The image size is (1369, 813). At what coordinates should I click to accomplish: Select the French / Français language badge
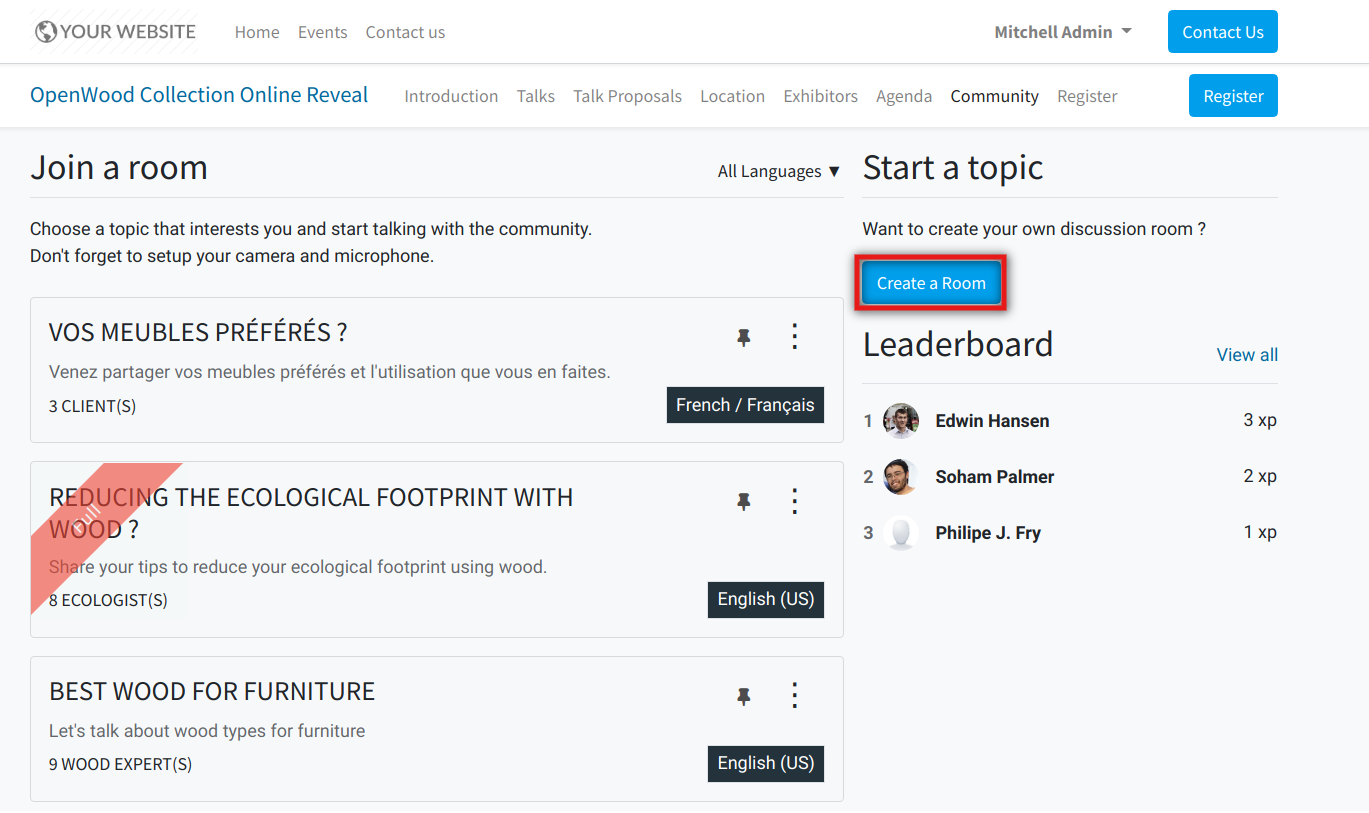point(745,405)
